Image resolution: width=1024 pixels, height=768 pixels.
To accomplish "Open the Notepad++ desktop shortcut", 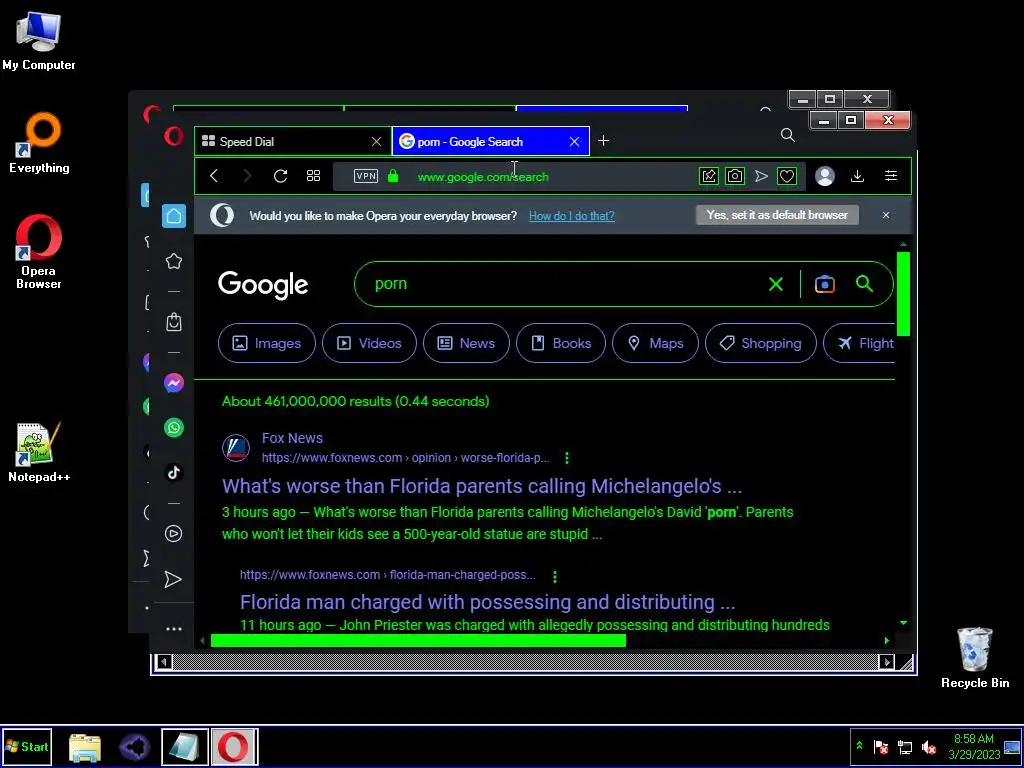I will pyautogui.click(x=39, y=453).
